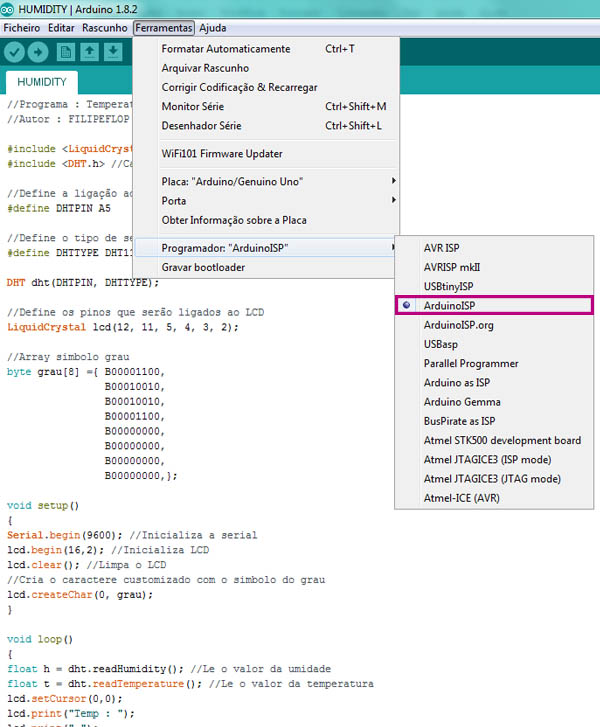
Task: Open the Rascunho menu
Action: point(105,28)
